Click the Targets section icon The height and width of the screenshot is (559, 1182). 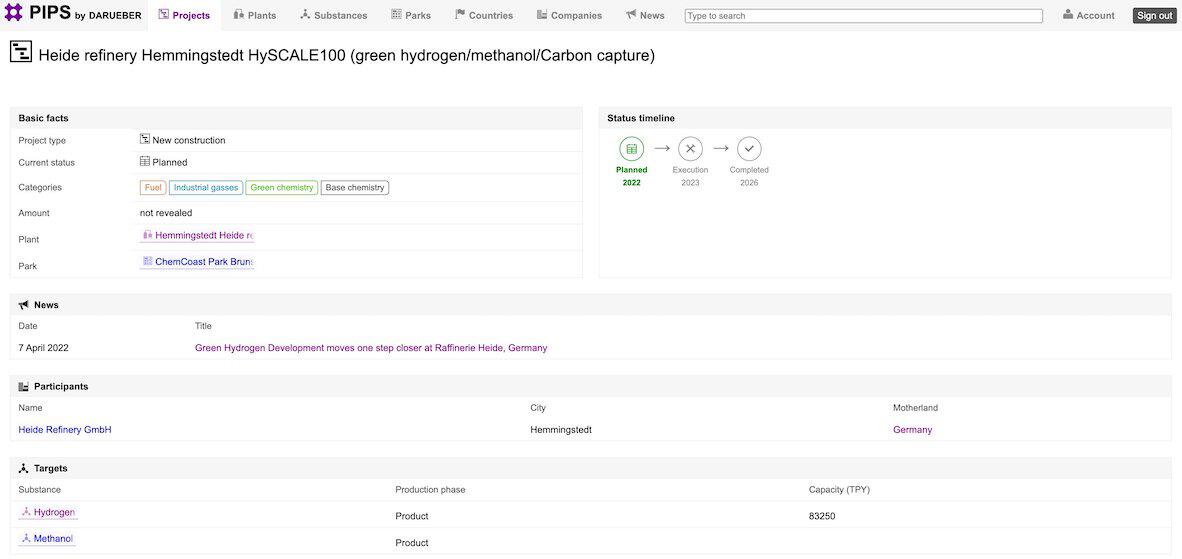23,469
